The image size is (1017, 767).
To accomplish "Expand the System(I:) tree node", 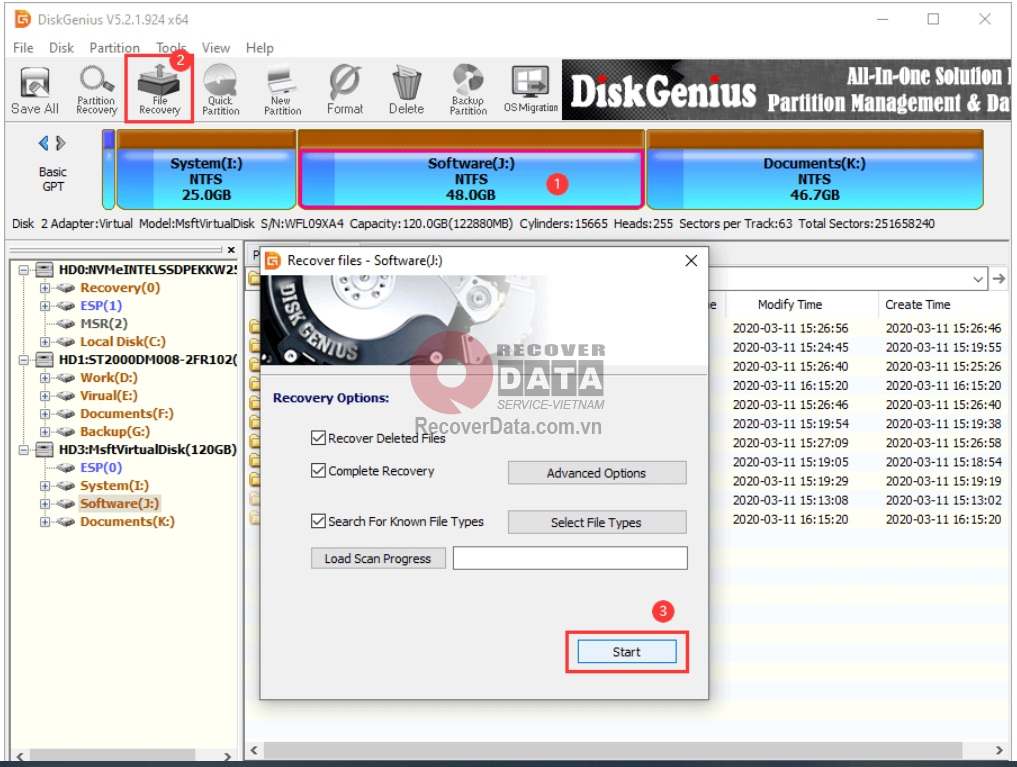I will tap(45, 486).
